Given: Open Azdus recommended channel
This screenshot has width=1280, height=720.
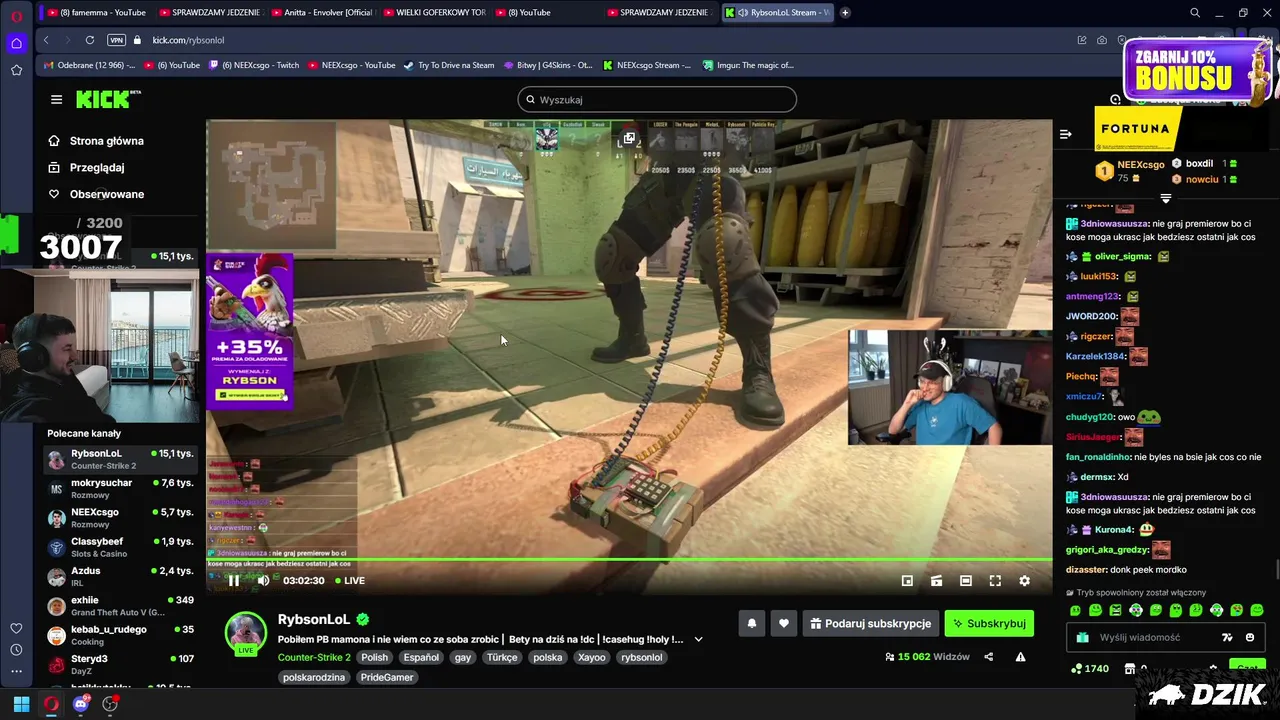Looking at the screenshot, I should 120,577.
